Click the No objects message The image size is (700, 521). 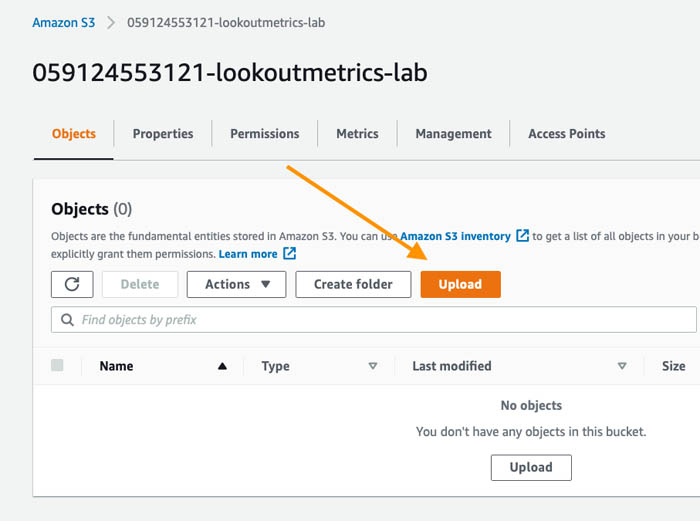coord(531,405)
